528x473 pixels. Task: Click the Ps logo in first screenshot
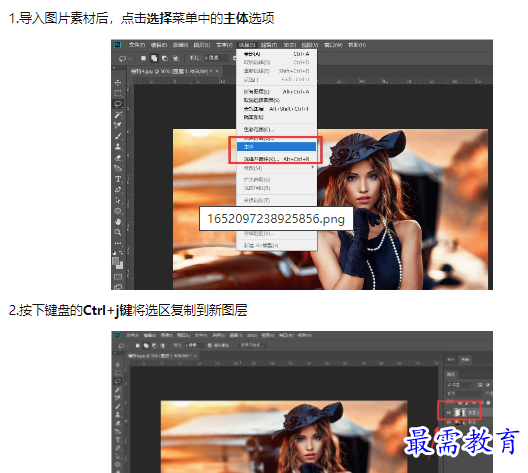(x=118, y=45)
